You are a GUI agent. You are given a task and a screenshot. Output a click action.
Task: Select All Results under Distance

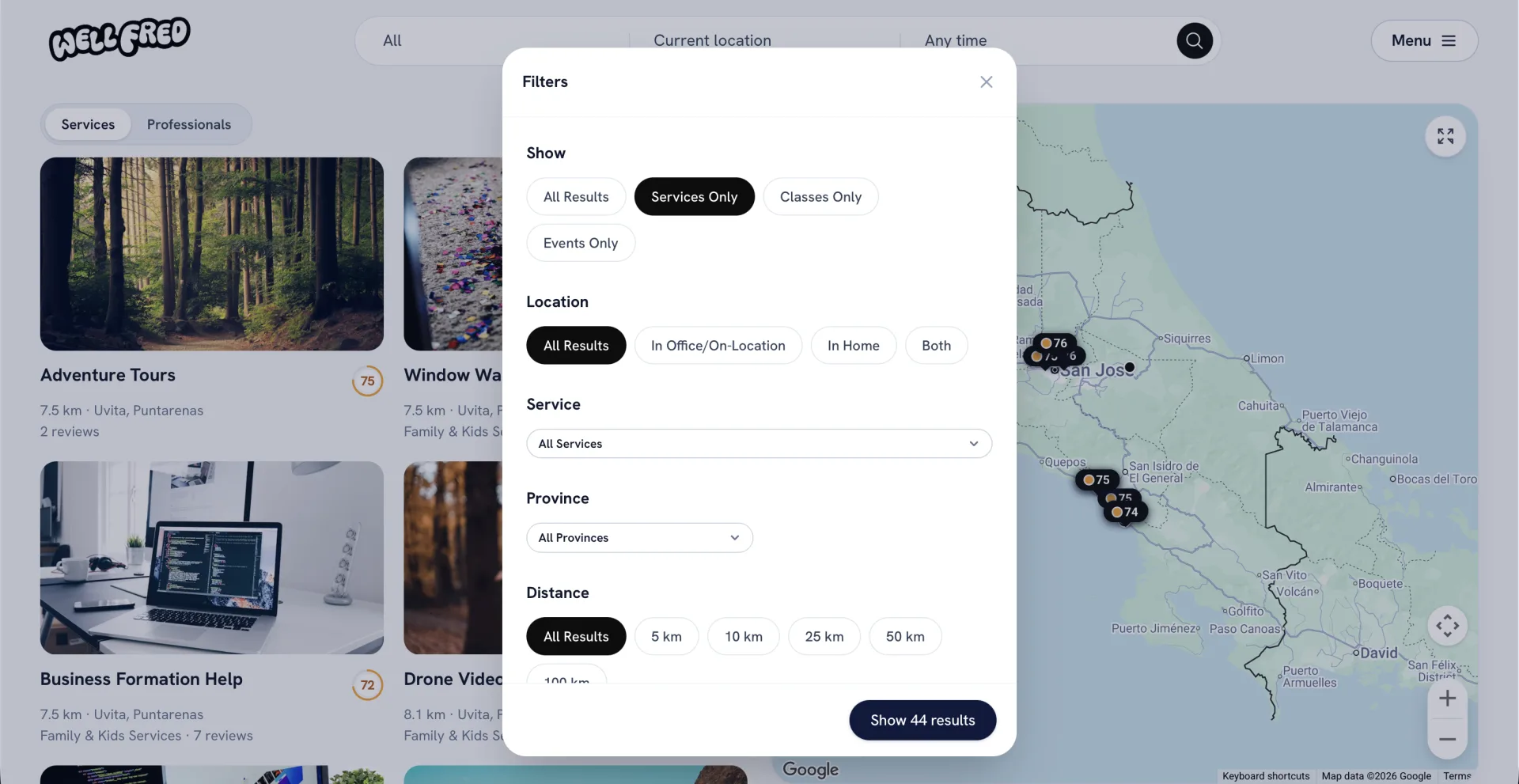pos(576,637)
